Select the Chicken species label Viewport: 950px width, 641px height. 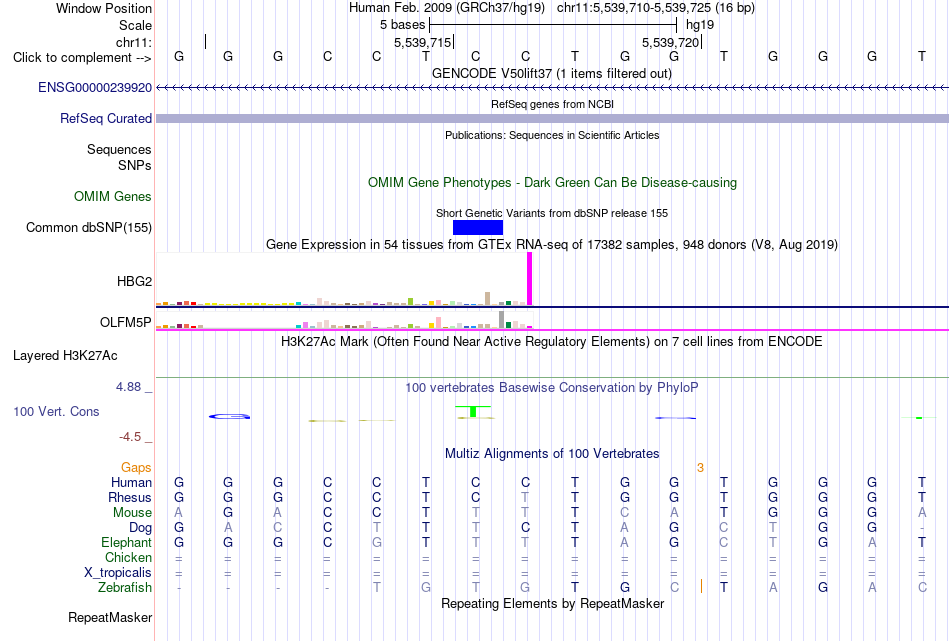point(128,557)
